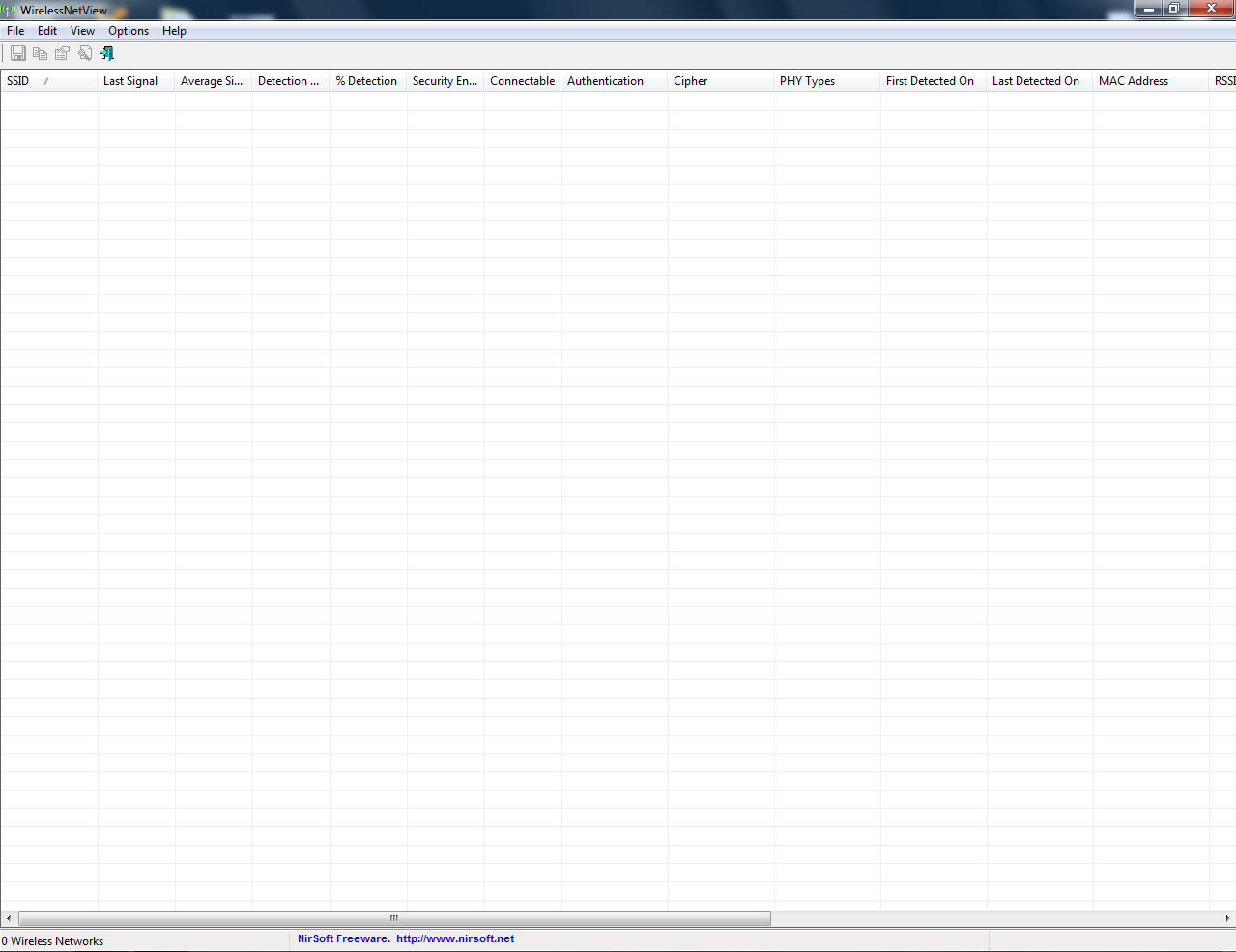Sort by PHY Types column header
The height and width of the screenshot is (952, 1236).
click(827, 81)
